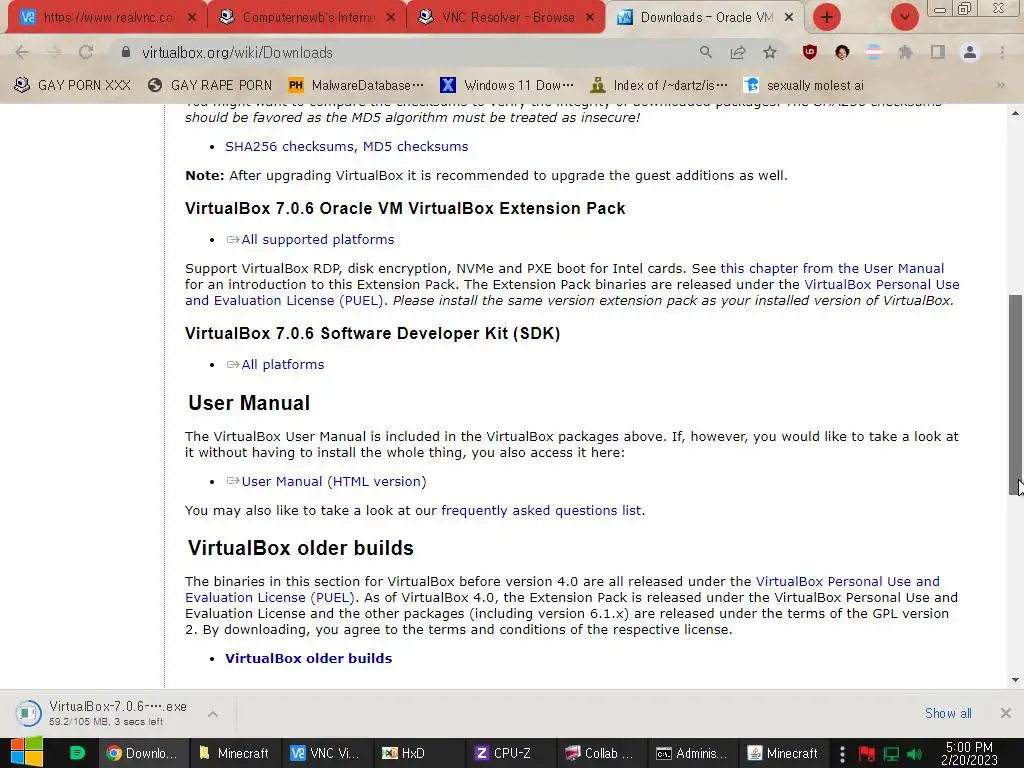
Task: Switch to the Minecraft Java taskbar window
Action: point(784,753)
